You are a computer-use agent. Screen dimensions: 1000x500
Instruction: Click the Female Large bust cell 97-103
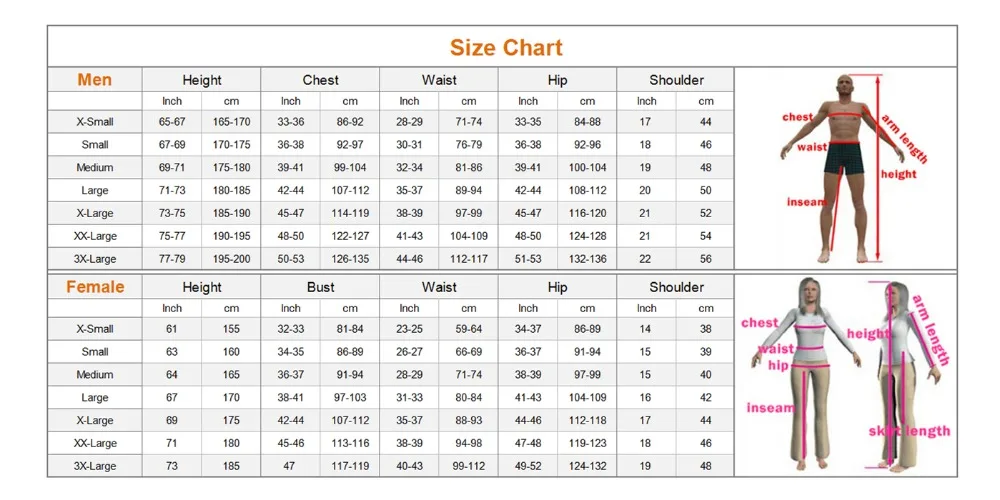350,398
